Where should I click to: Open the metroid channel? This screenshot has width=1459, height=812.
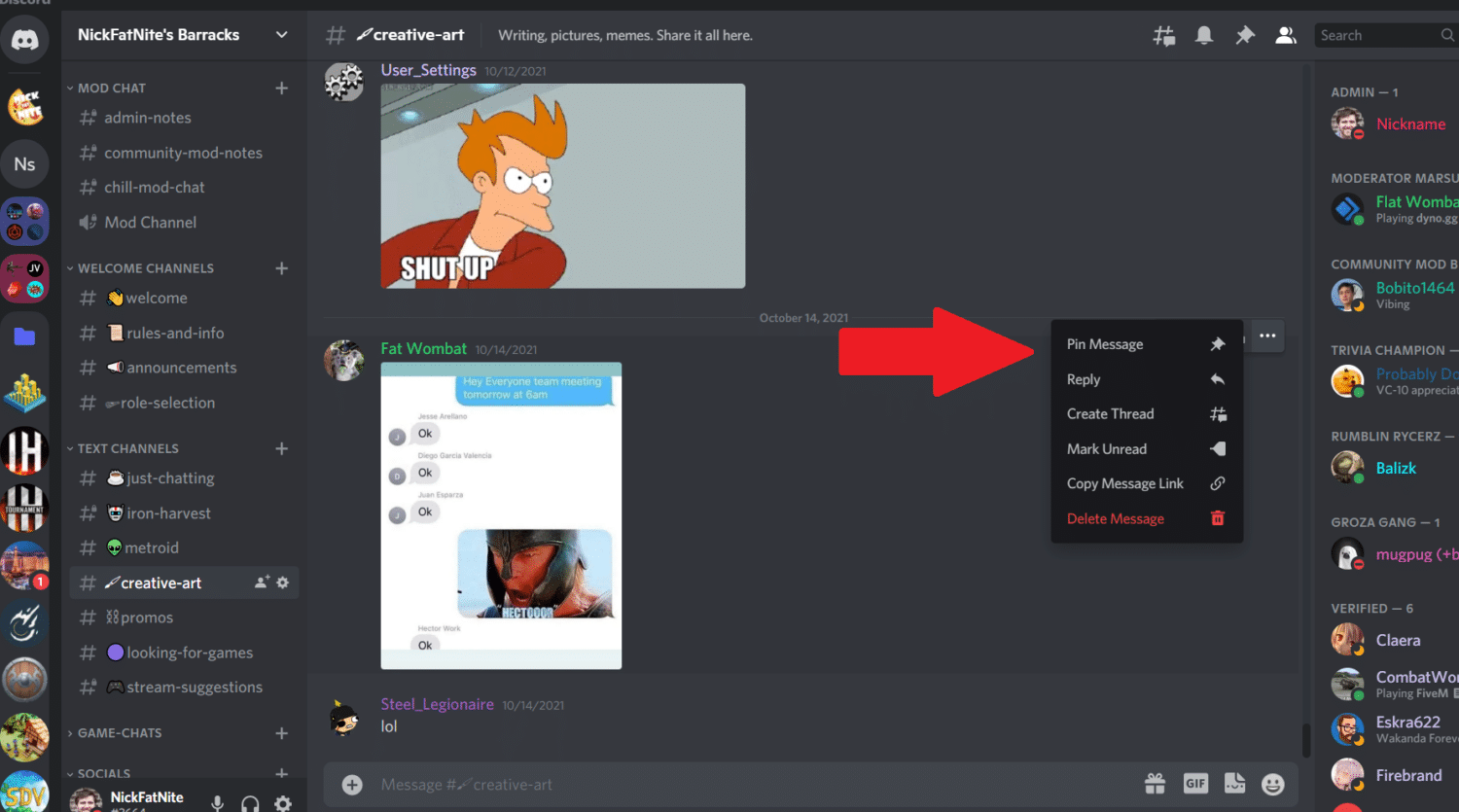(184, 548)
